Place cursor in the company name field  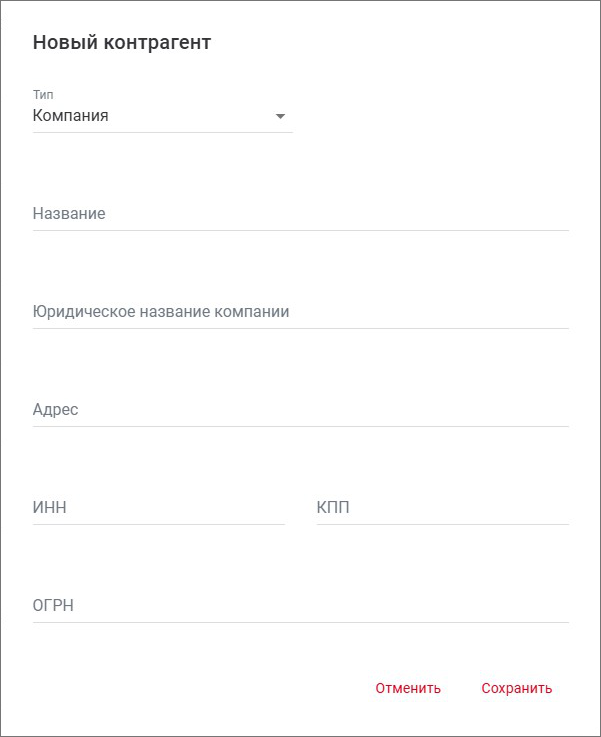300,214
